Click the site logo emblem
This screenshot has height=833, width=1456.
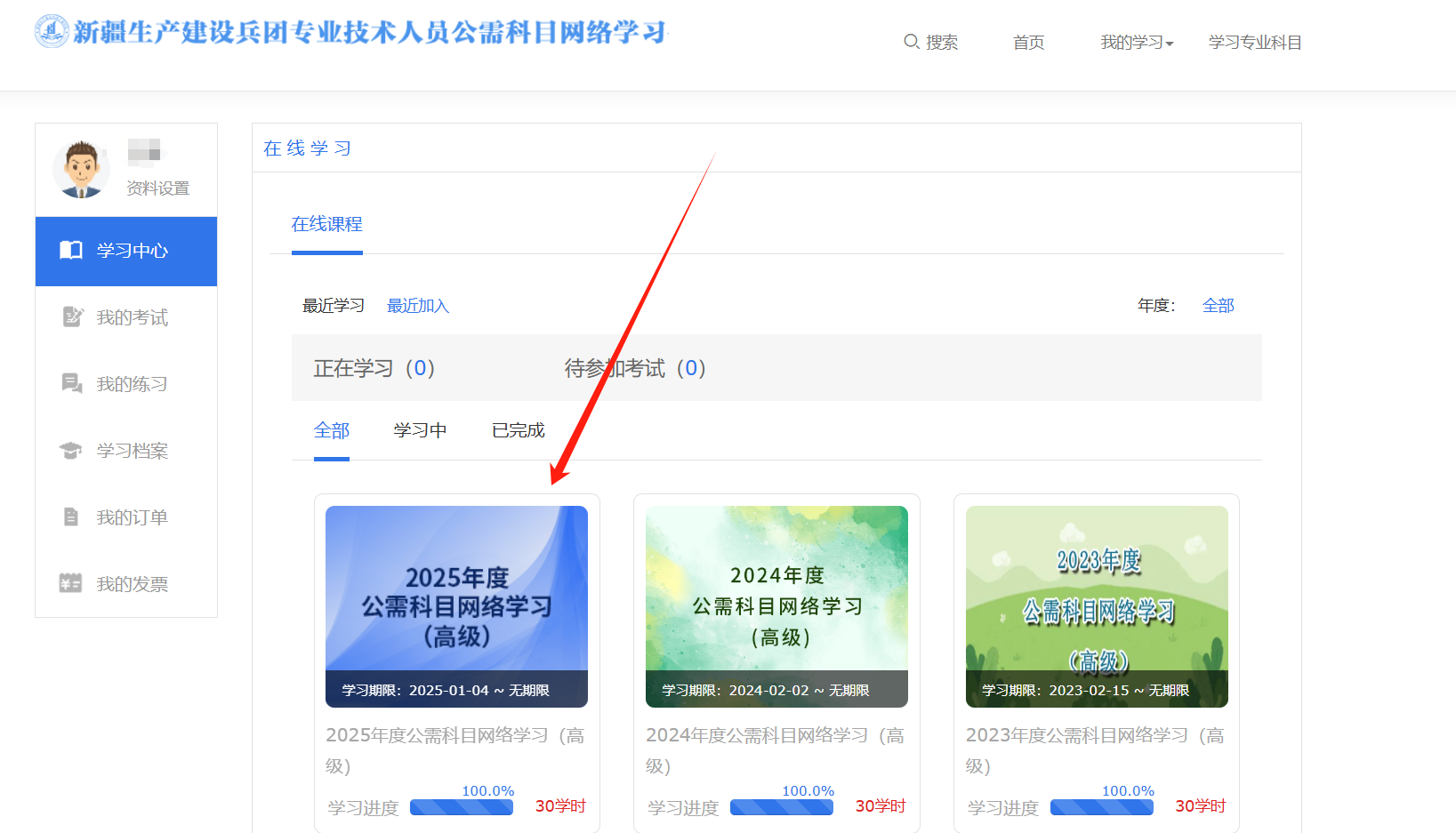tap(52, 31)
